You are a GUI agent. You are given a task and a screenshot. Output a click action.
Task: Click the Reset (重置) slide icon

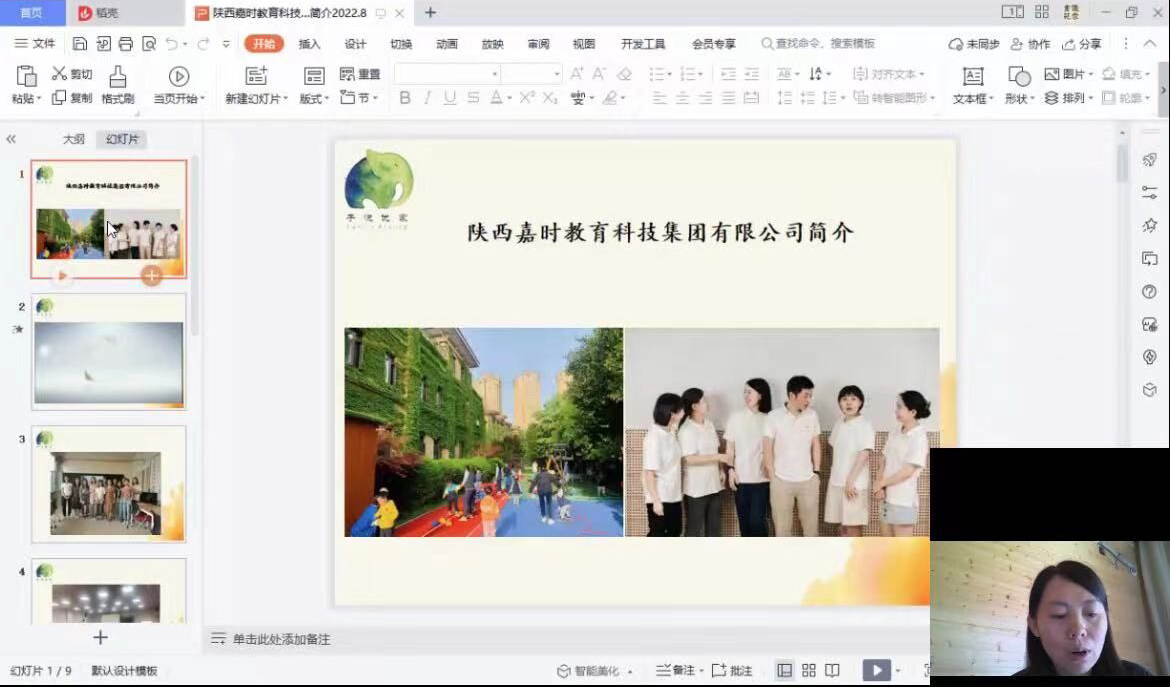click(360, 74)
